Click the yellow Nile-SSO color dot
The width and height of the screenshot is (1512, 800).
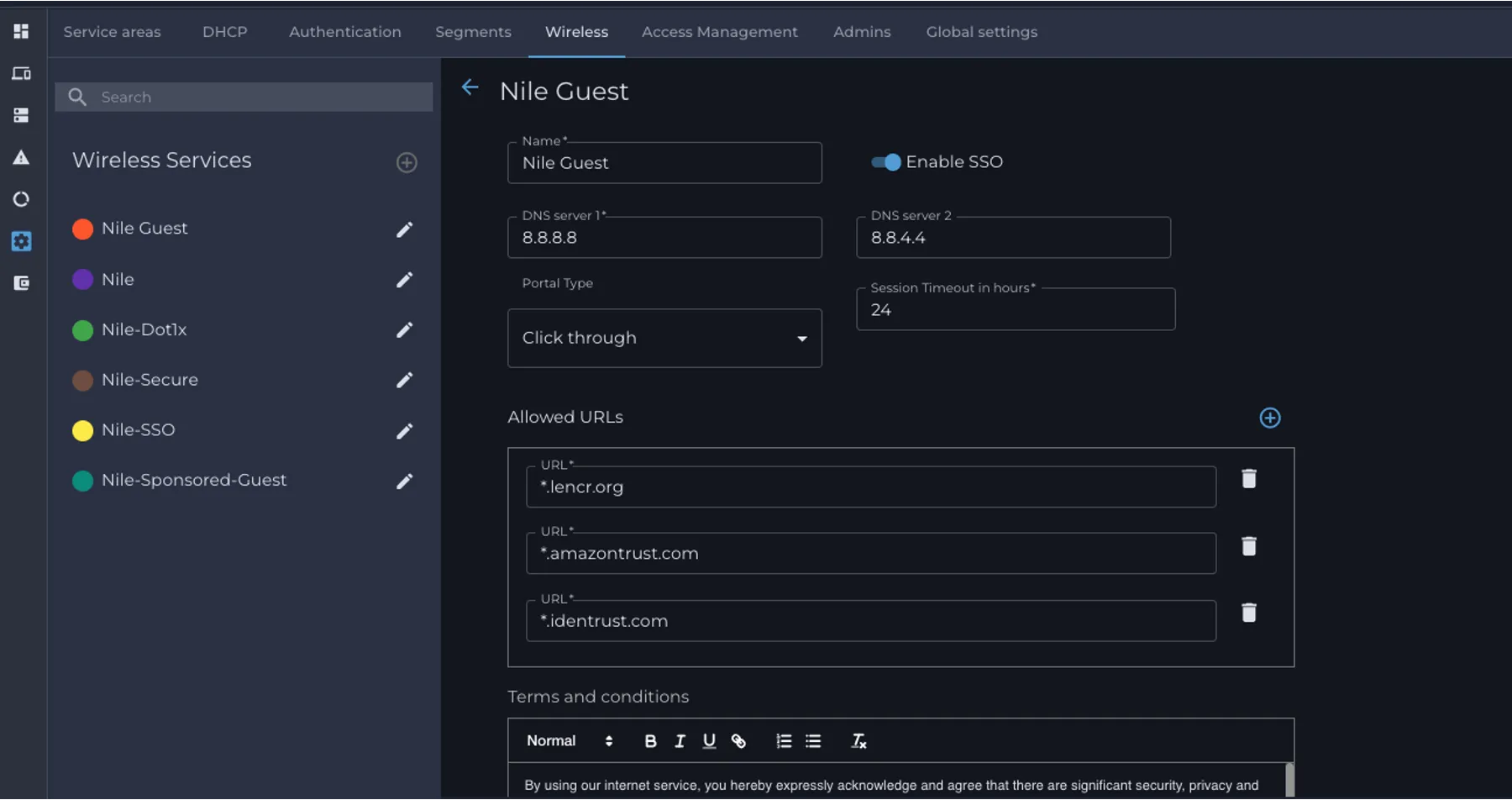[82, 430]
